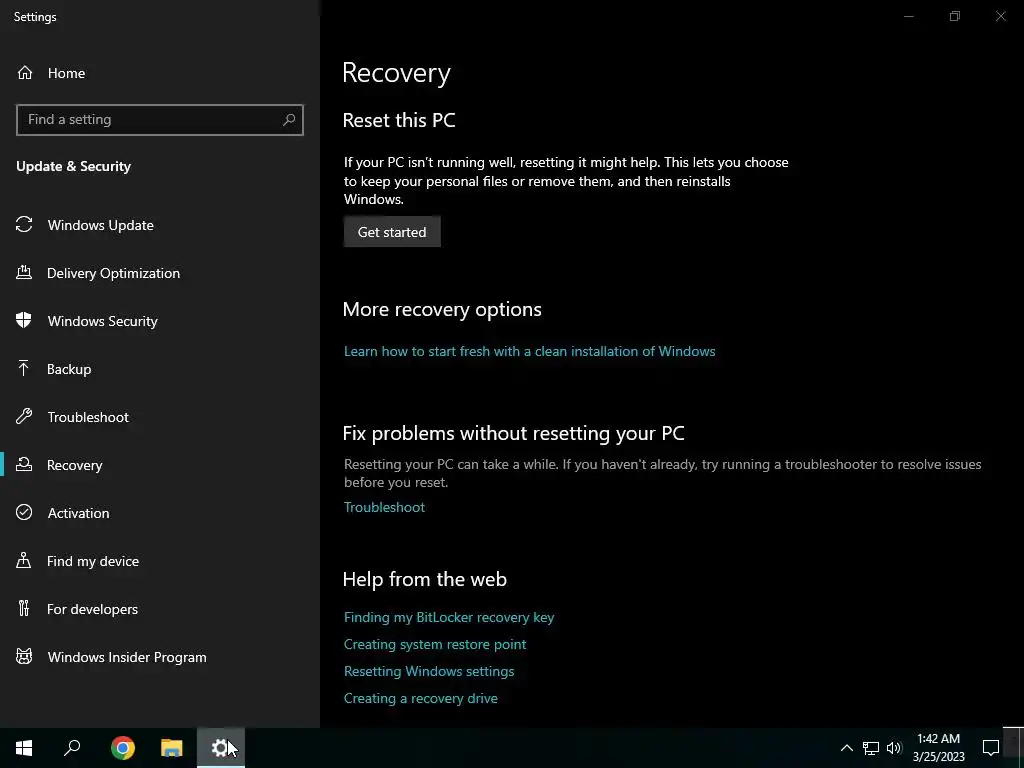This screenshot has width=1024, height=768.
Task: Select the Find my device label
Action: (x=93, y=561)
